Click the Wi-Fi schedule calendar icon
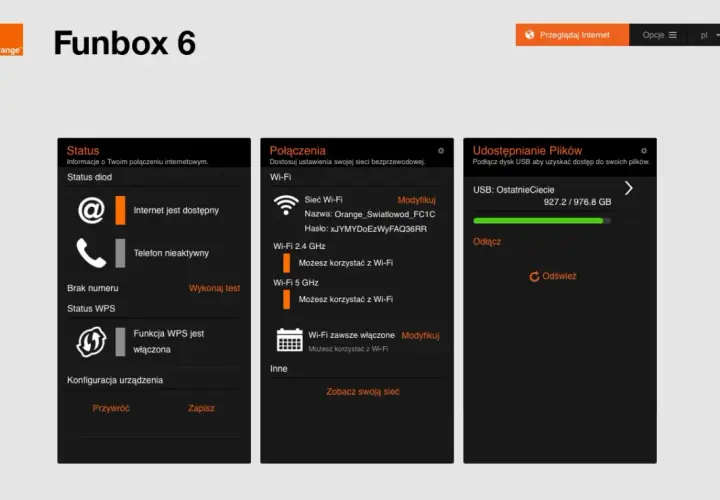This screenshot has width=720, height=500. coord(290,340)
